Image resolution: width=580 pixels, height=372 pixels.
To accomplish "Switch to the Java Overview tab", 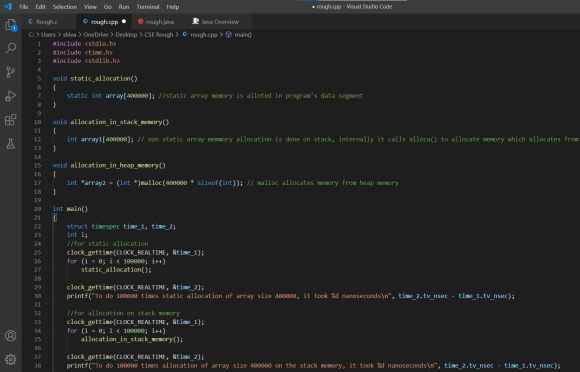I will point(219,22).
